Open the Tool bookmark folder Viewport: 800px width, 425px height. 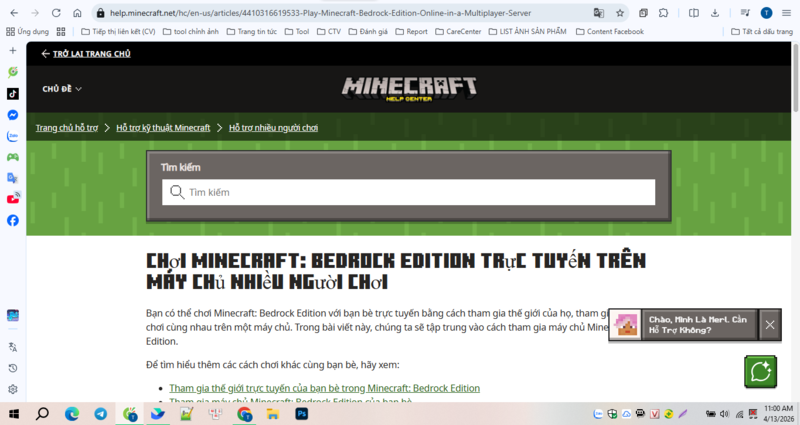click(x=297, y=32)
